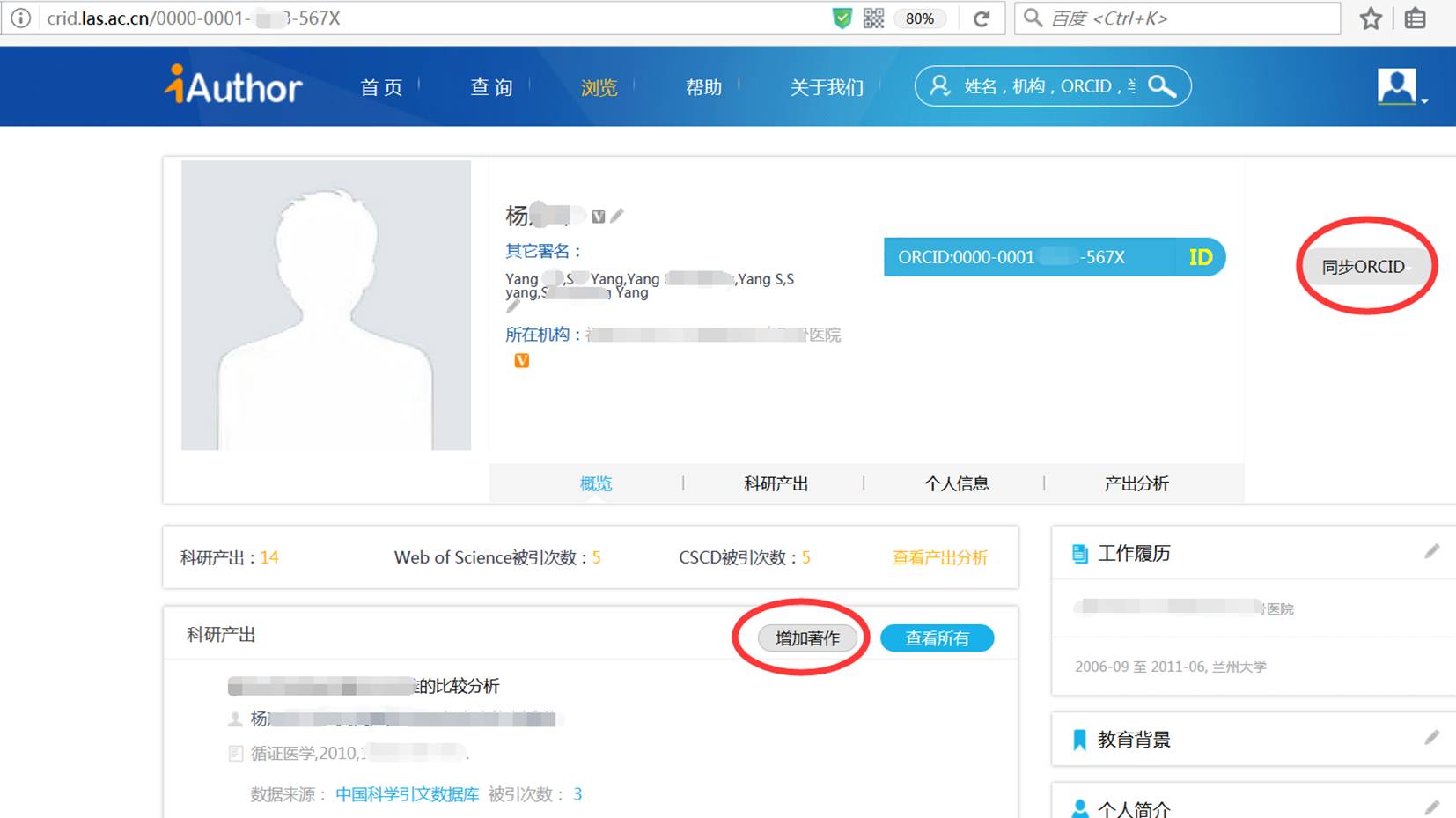Click the profile photo placeholder
Screen dimensions: 1456x818
(x=326, y=305)
